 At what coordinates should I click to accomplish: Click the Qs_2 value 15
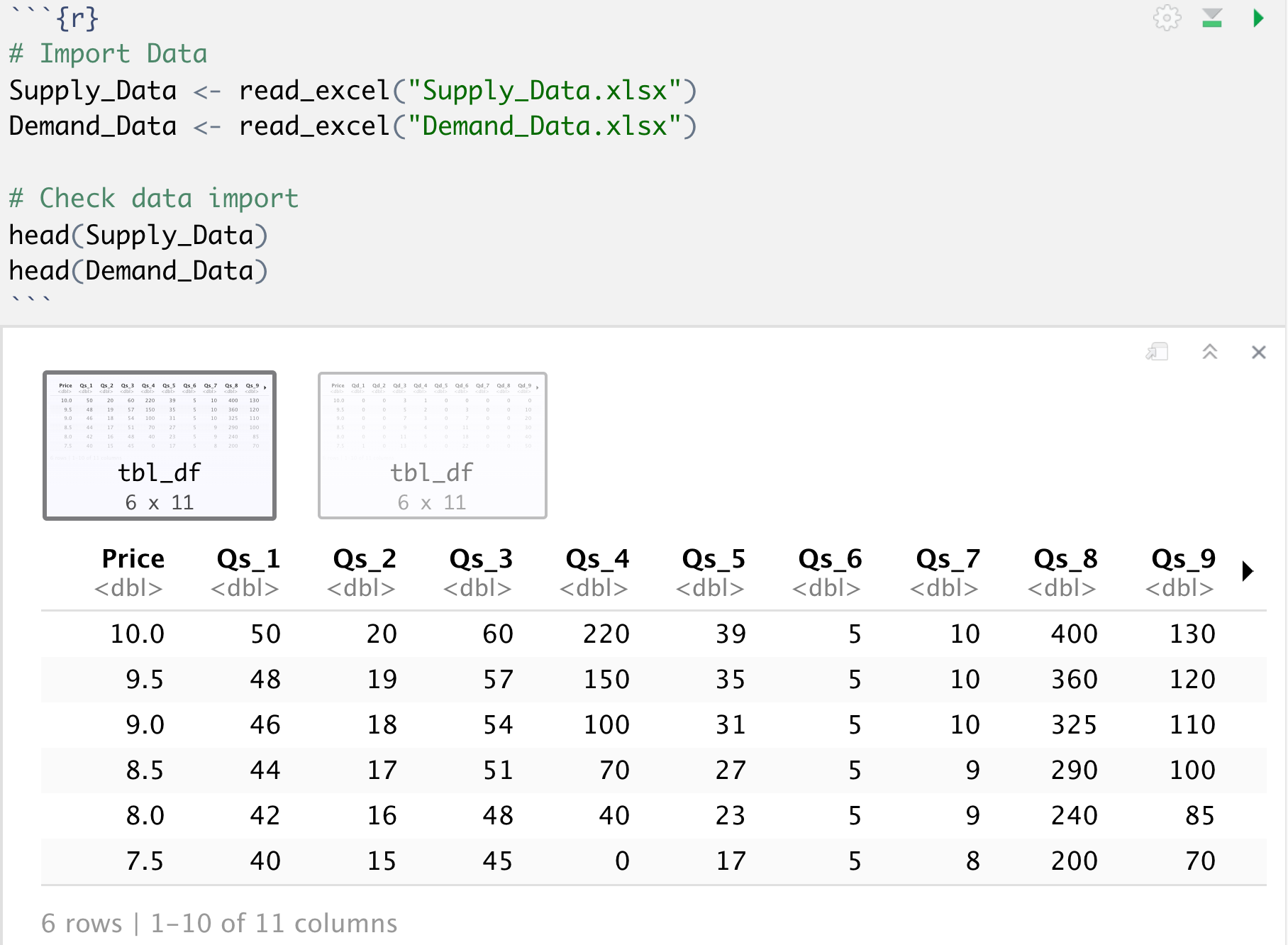382,861
